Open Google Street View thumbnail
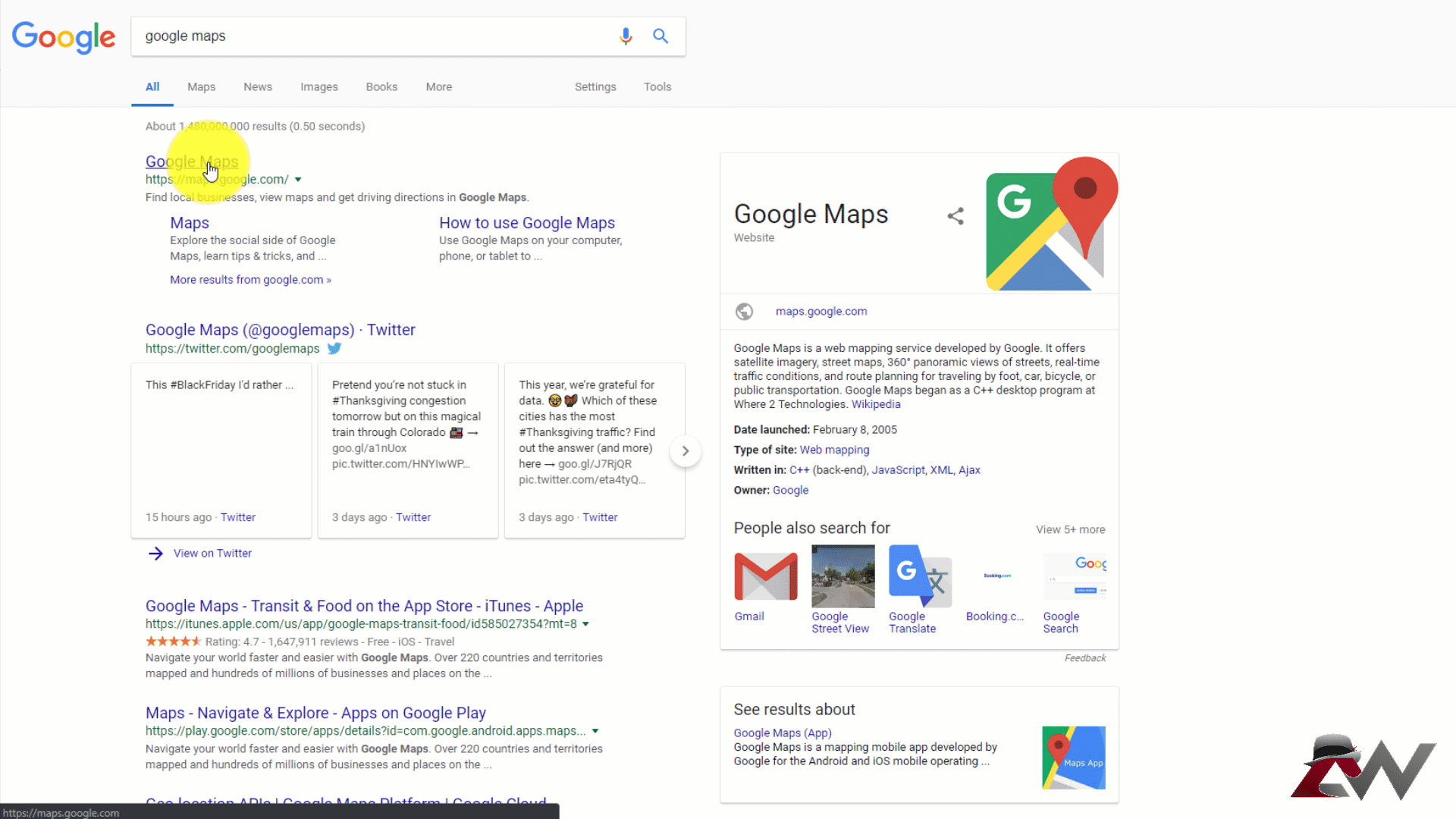 [x=843, y=576]
